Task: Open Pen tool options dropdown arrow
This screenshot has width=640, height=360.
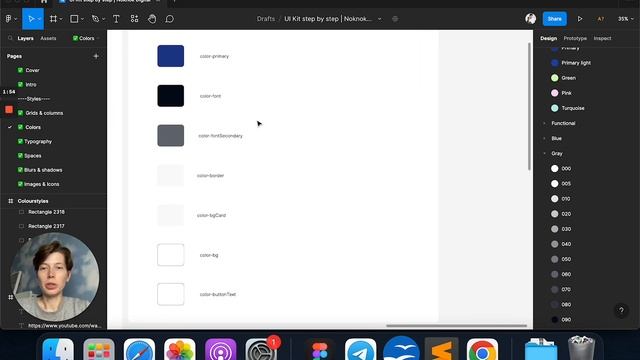Action: tap(103, 19)
